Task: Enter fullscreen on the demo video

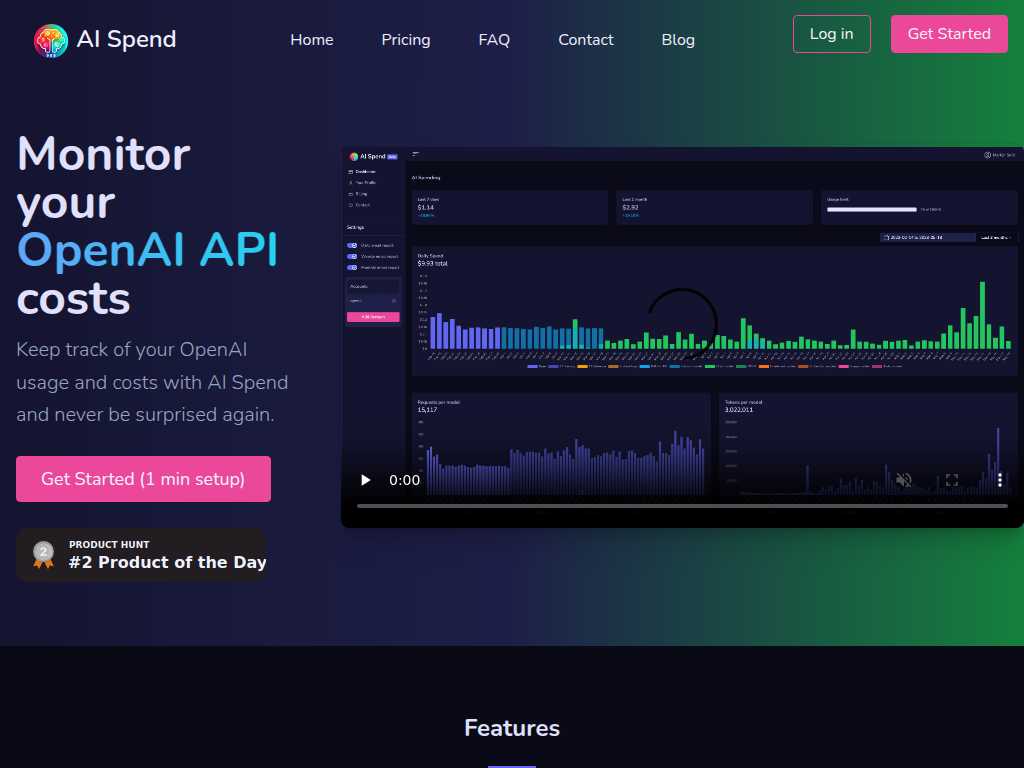Action: click(x=952, y=480)
